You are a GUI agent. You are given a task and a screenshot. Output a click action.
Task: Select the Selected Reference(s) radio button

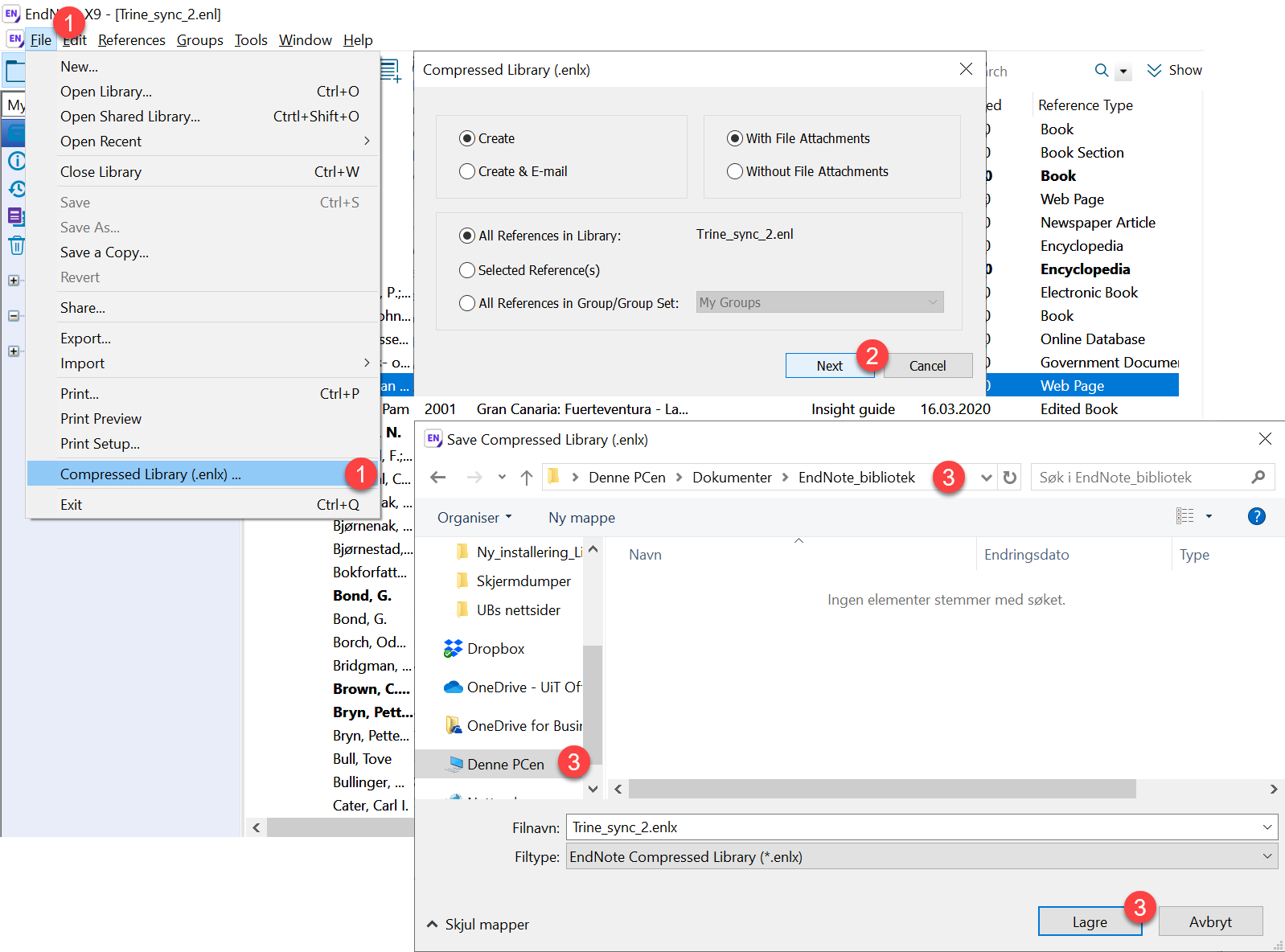click(x=467, y=270)
